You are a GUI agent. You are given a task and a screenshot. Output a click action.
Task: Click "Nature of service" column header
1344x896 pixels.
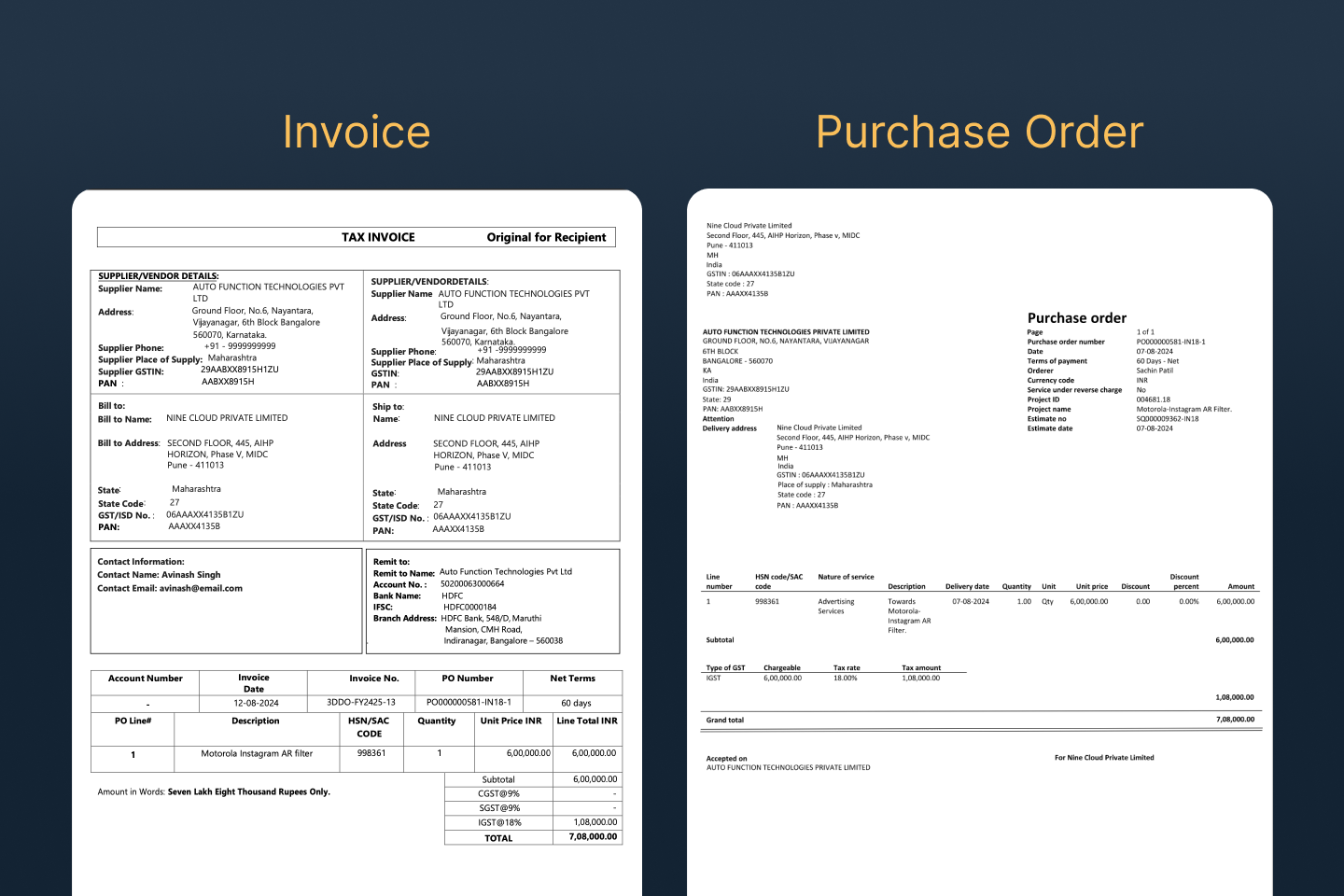click(x=846, y=577)
